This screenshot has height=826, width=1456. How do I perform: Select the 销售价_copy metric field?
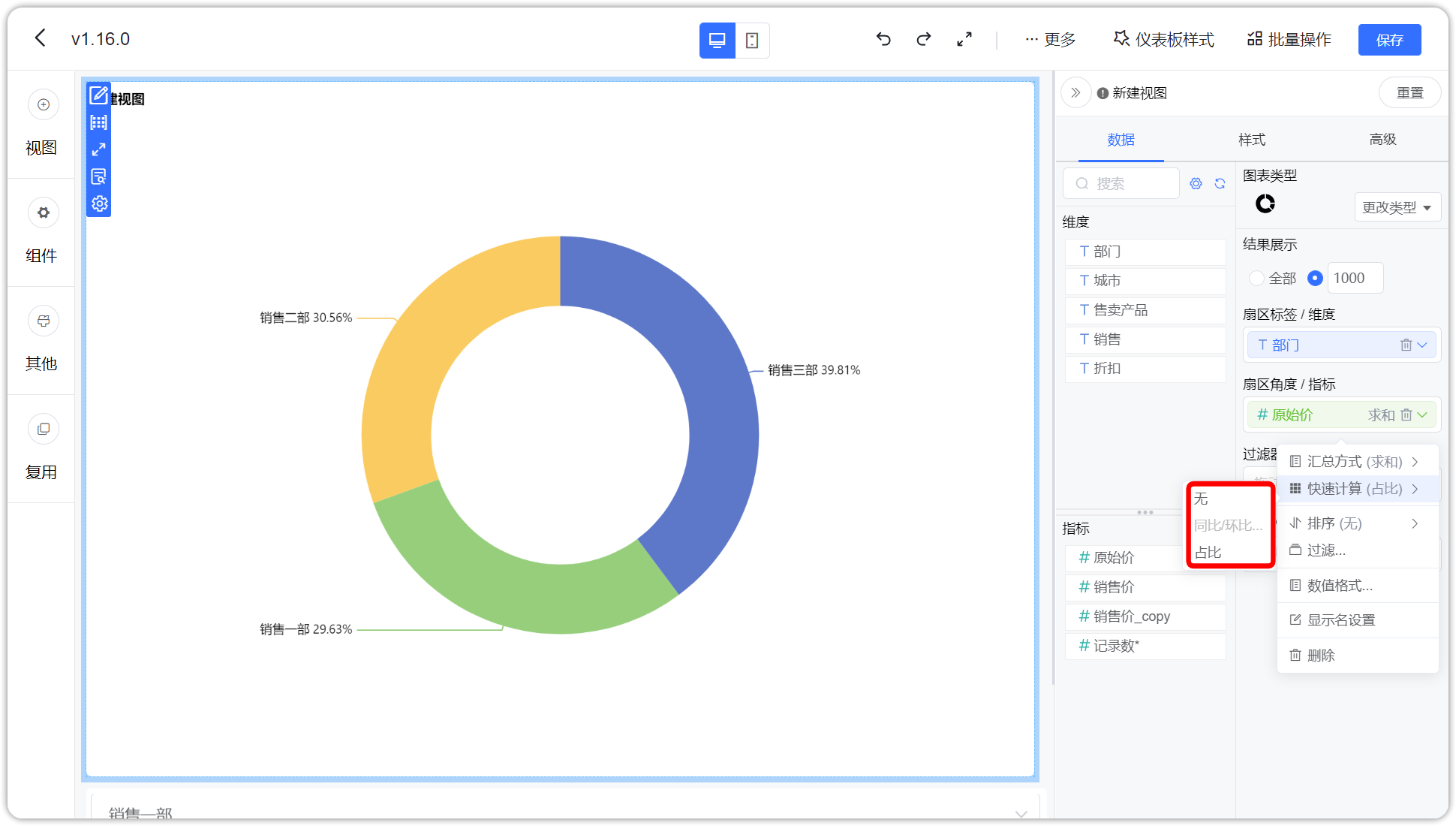(x=1145, y=616)
